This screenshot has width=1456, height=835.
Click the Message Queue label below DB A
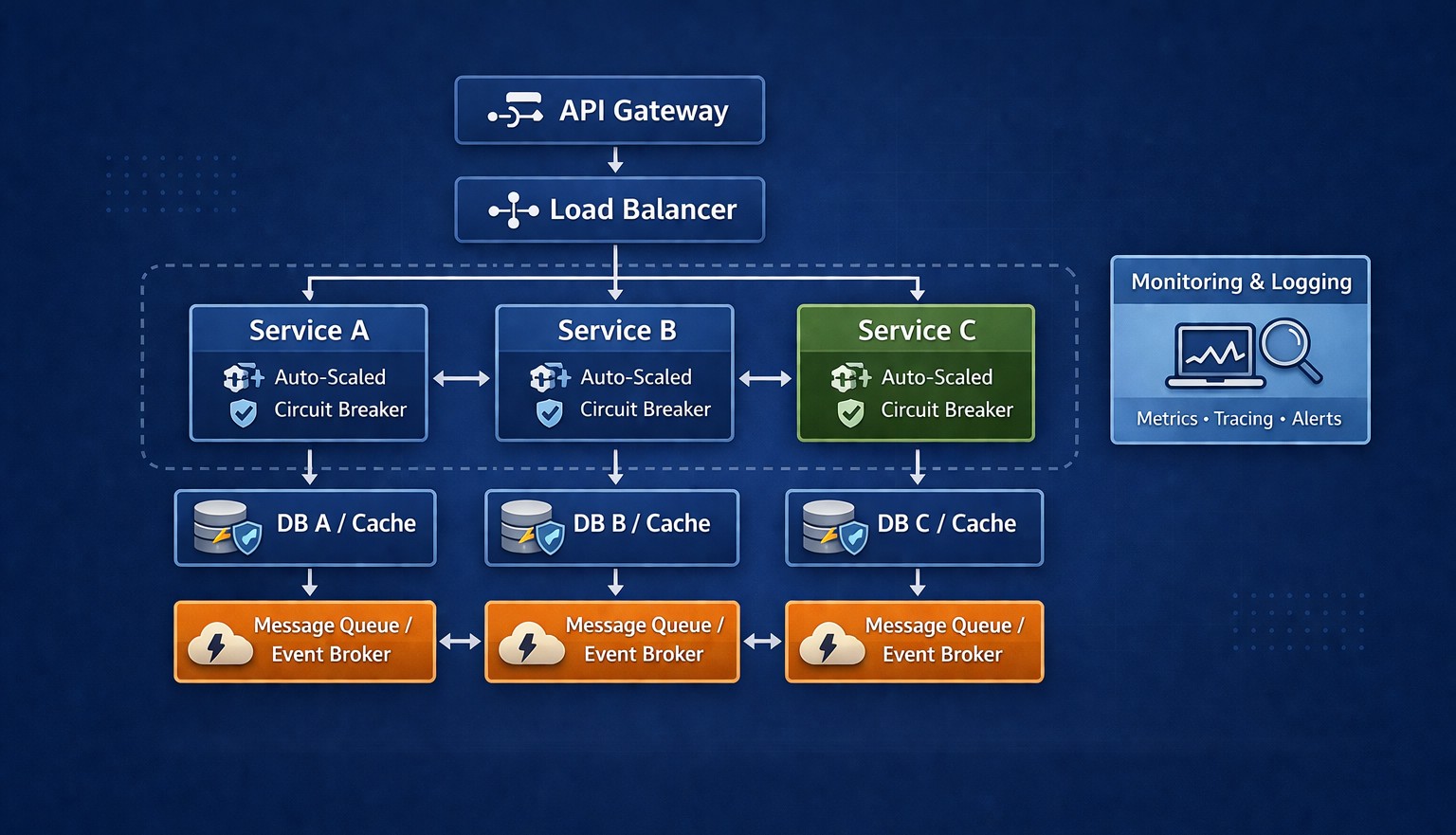(x=332, y=640)
